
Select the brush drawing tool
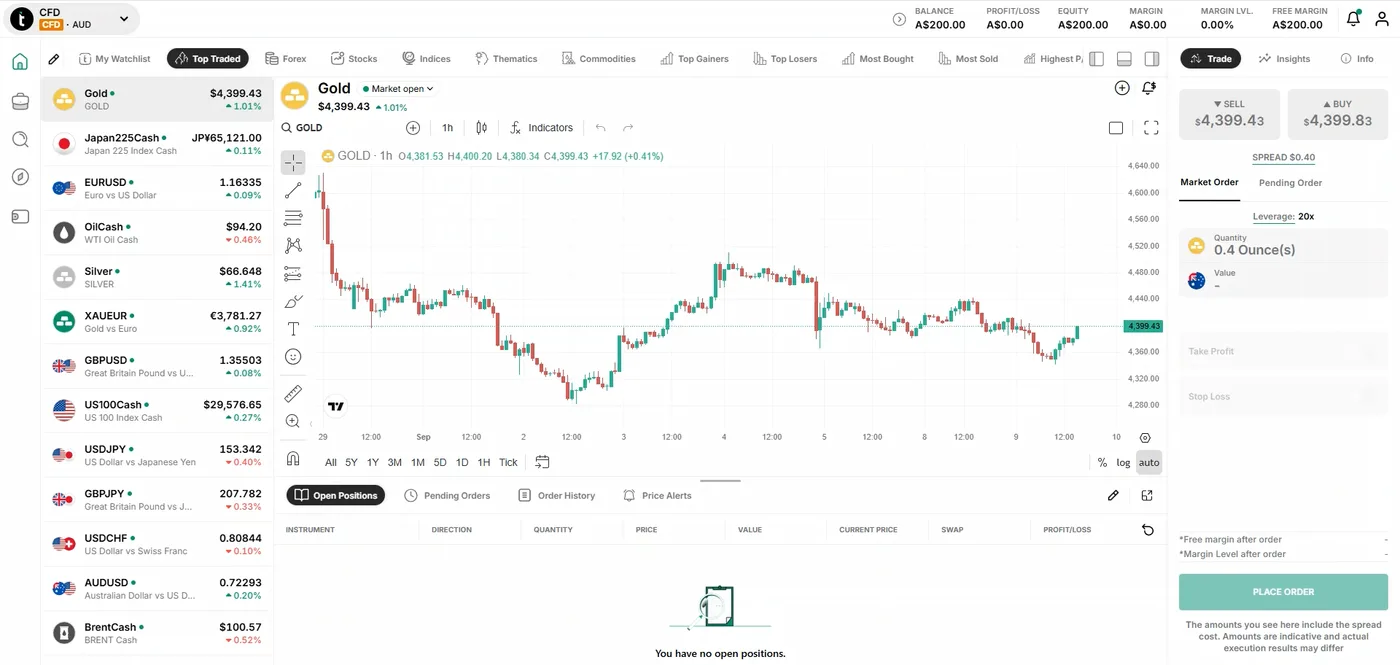(293, 301)
